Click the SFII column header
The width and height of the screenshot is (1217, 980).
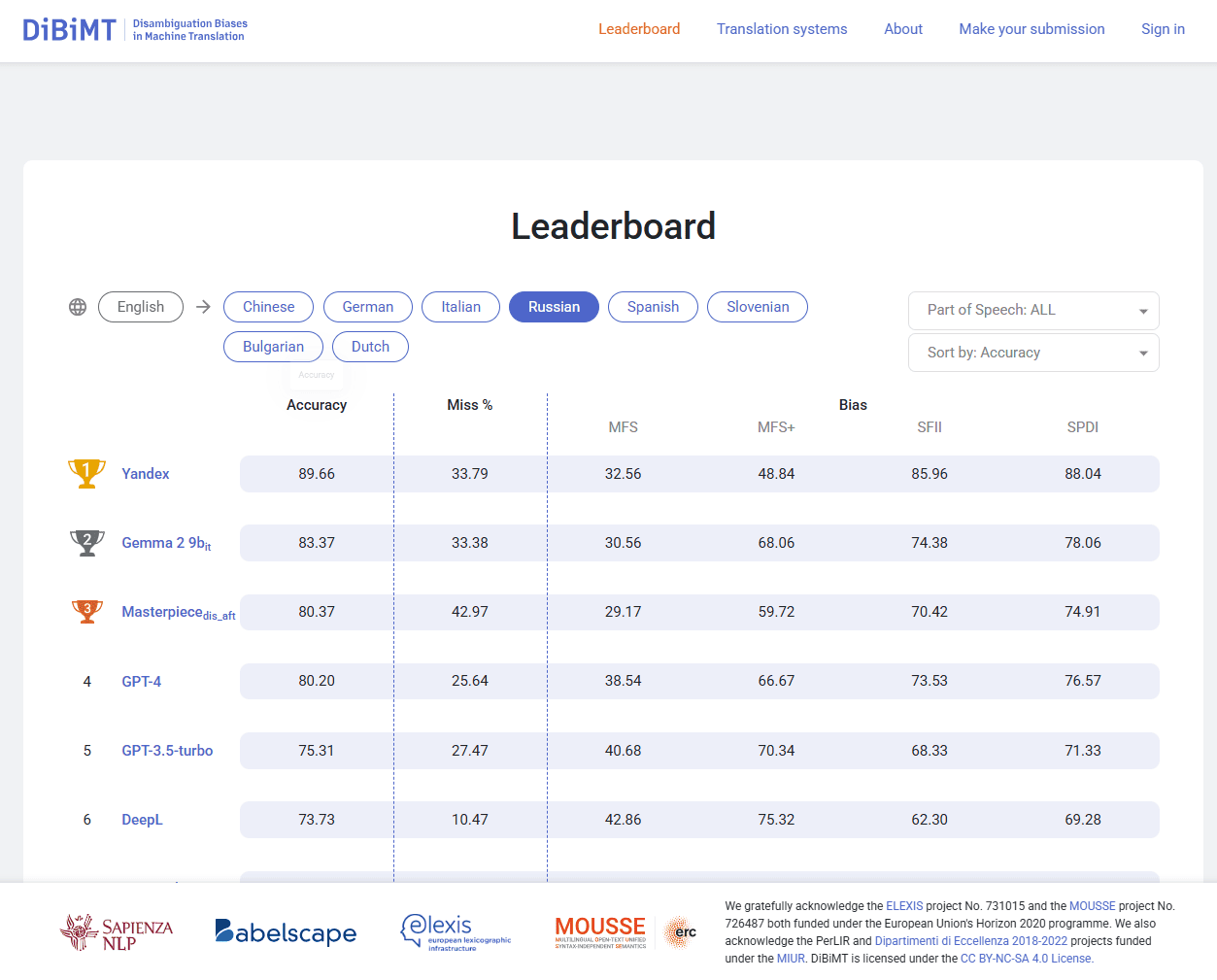930,427
